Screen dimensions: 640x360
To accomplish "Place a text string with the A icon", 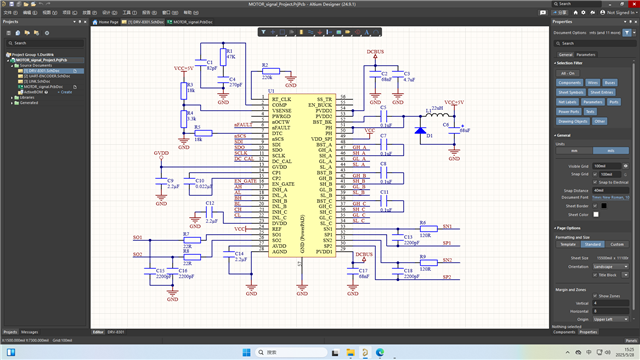I will 367,32.
